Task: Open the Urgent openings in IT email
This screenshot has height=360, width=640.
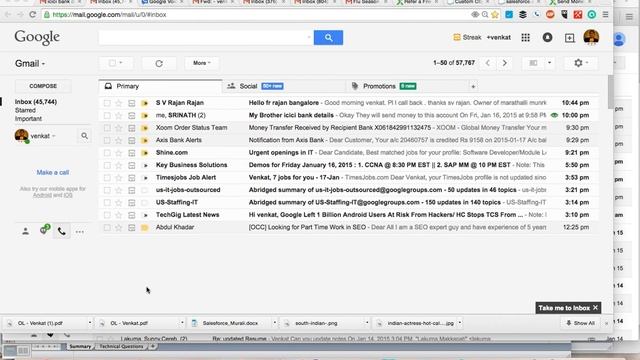Action: (x=349, y=153)
